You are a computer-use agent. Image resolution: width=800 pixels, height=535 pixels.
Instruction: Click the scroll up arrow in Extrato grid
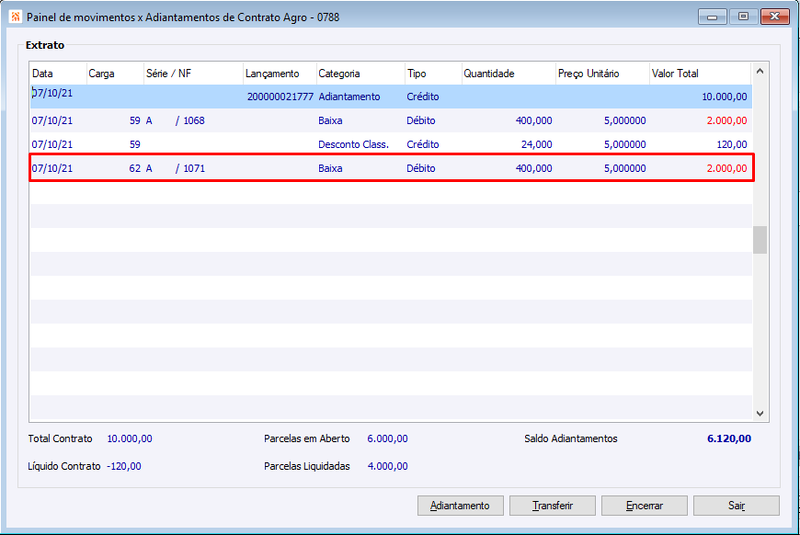tap(760, 71)
